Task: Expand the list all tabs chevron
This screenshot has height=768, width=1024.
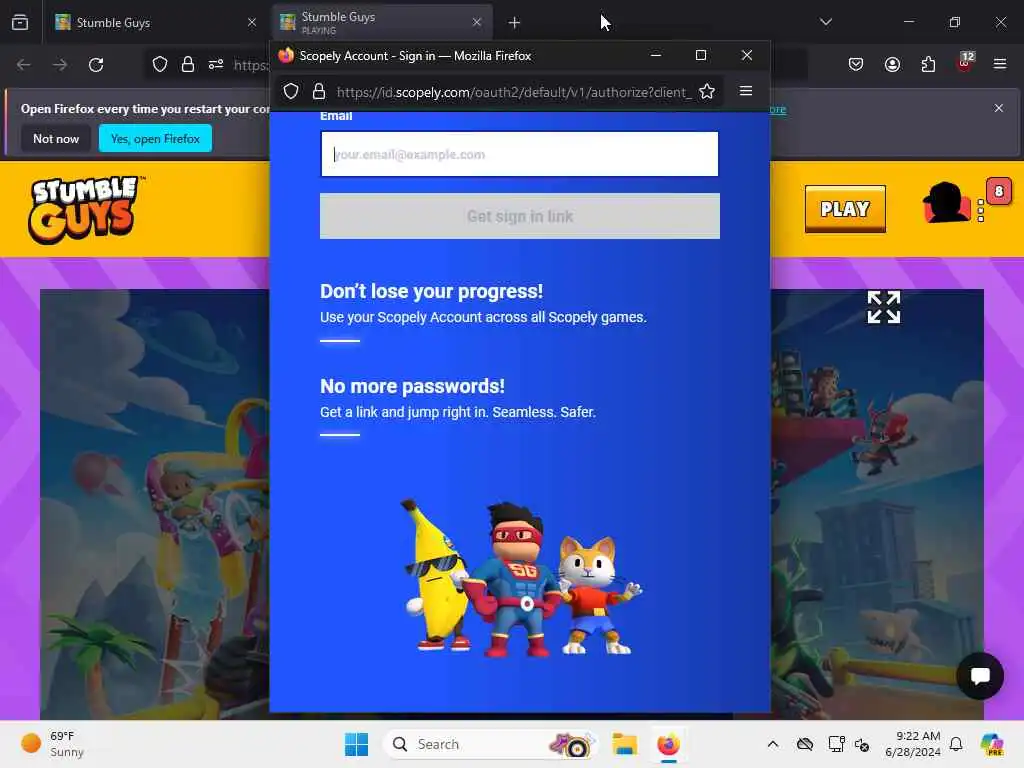Action: (825, 22)
